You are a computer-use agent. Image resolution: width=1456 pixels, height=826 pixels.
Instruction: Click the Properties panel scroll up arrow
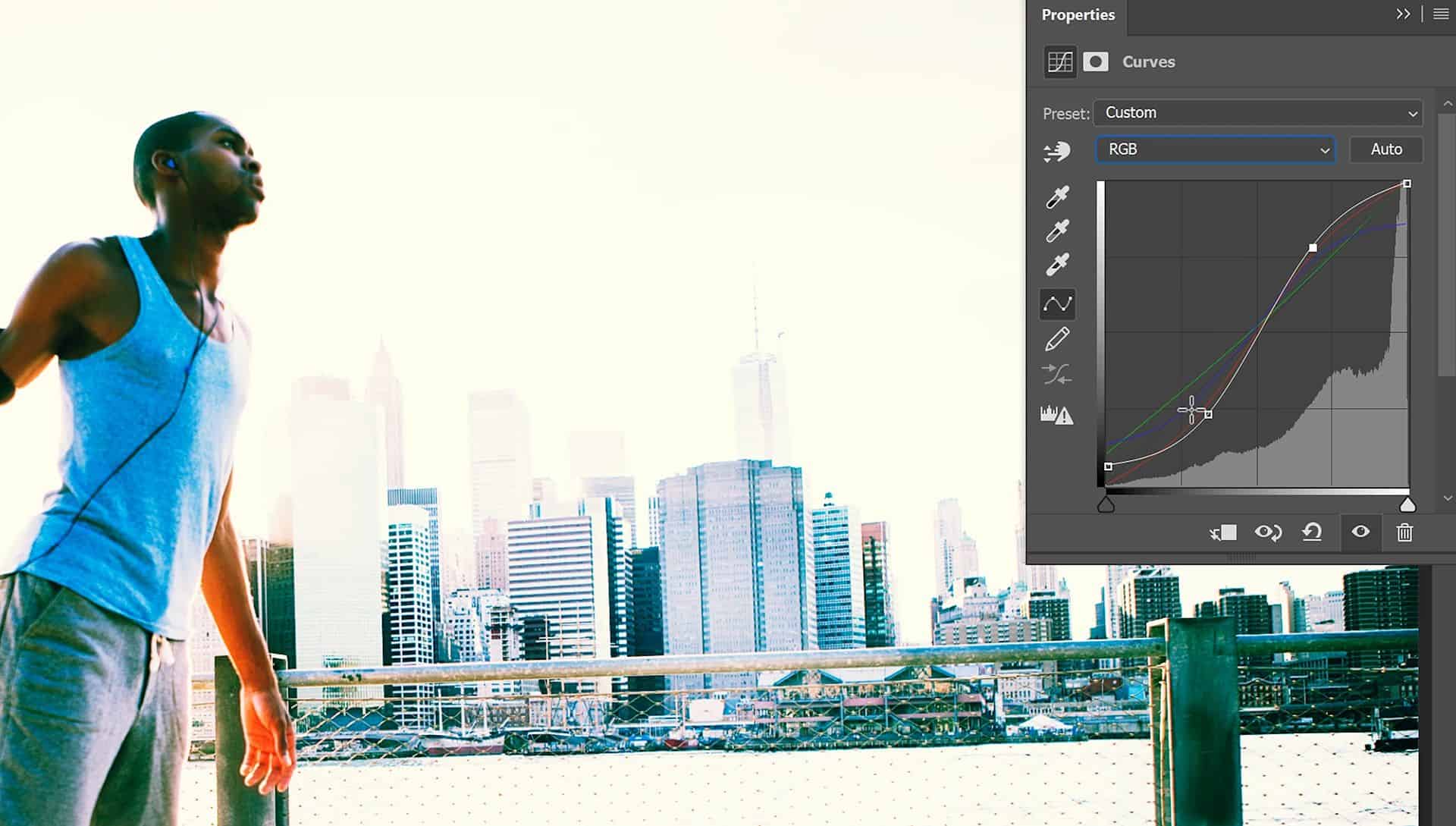click(x=1448, y=103)
